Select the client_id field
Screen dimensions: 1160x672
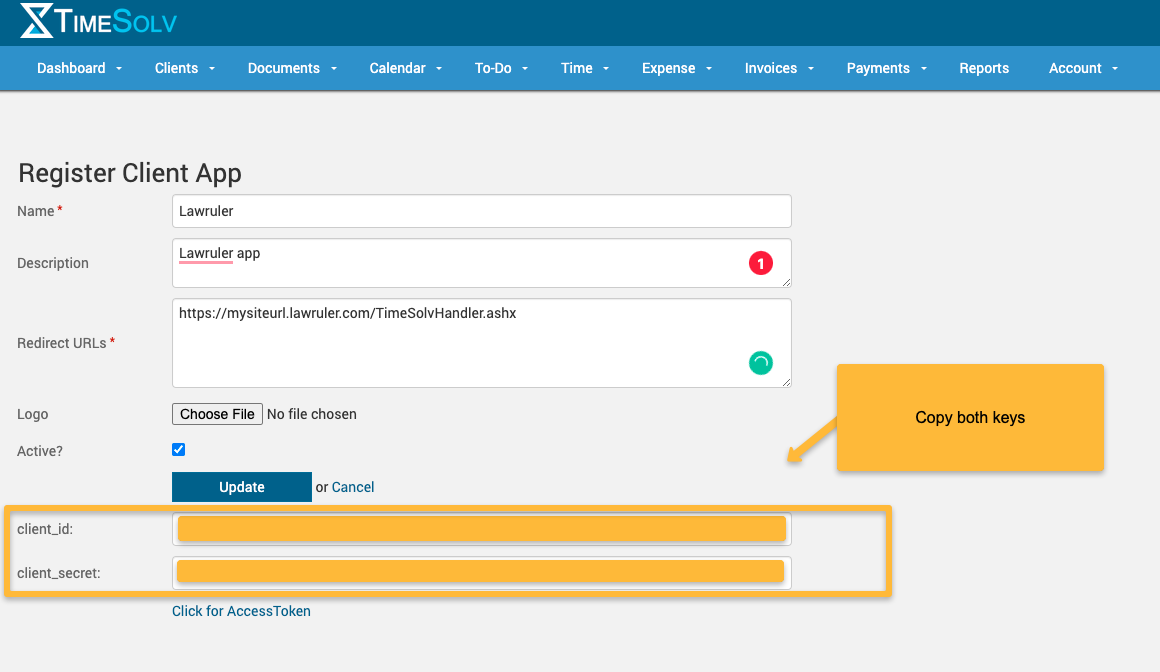point(482,529)
